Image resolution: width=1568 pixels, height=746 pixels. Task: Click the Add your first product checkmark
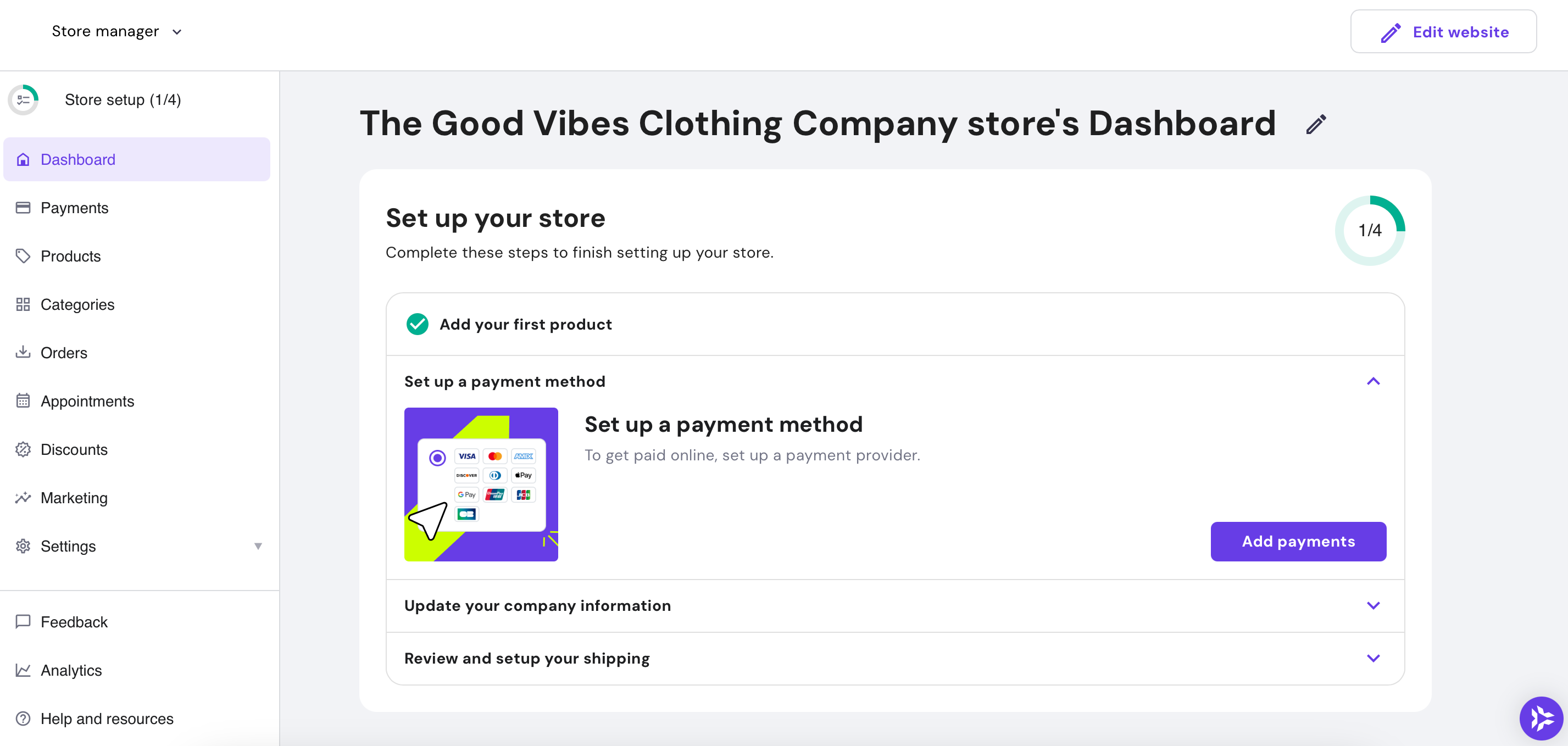click(x=417, y=324)
